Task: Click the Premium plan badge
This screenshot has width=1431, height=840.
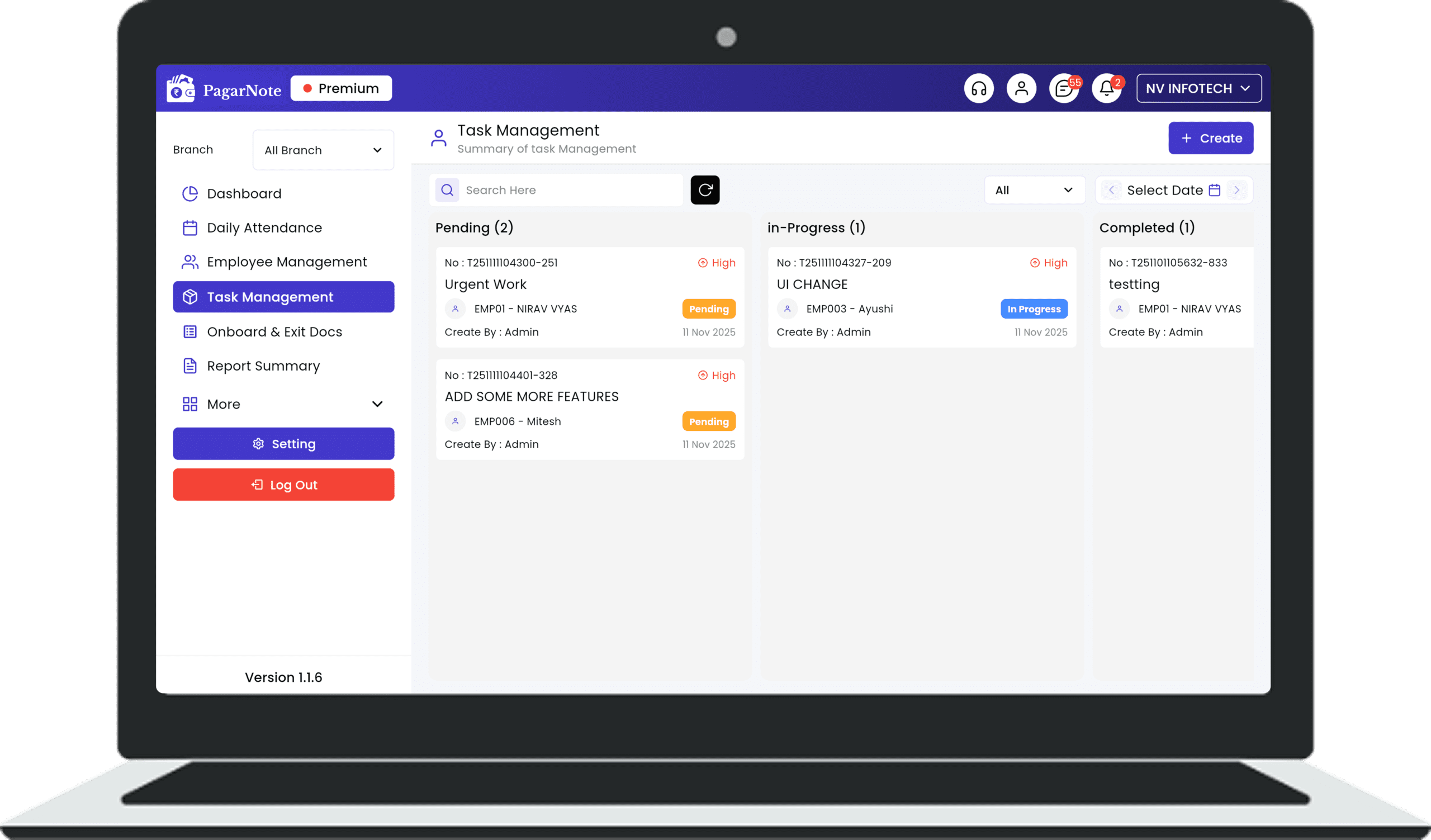Action: (x=341, y=88)
